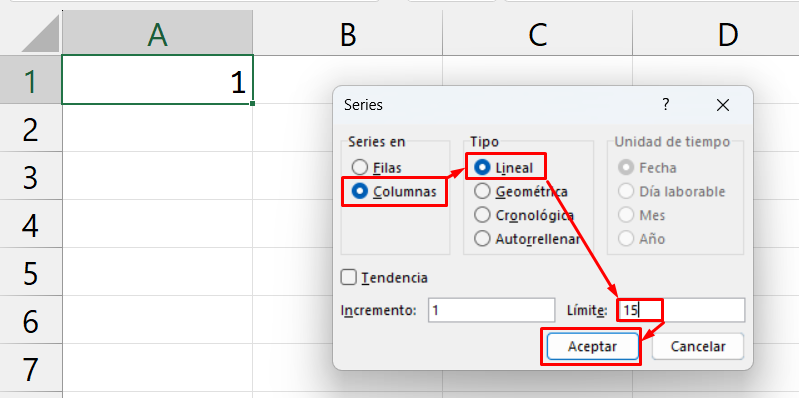
Task: Close the Series dialog with X
Action: [x=723, y=105]
